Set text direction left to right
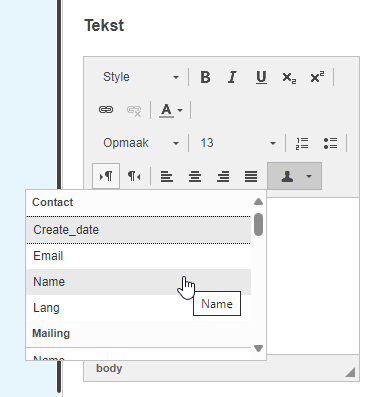Image resolution: width=371 pixels, height=397 pixels. (106, 176)
